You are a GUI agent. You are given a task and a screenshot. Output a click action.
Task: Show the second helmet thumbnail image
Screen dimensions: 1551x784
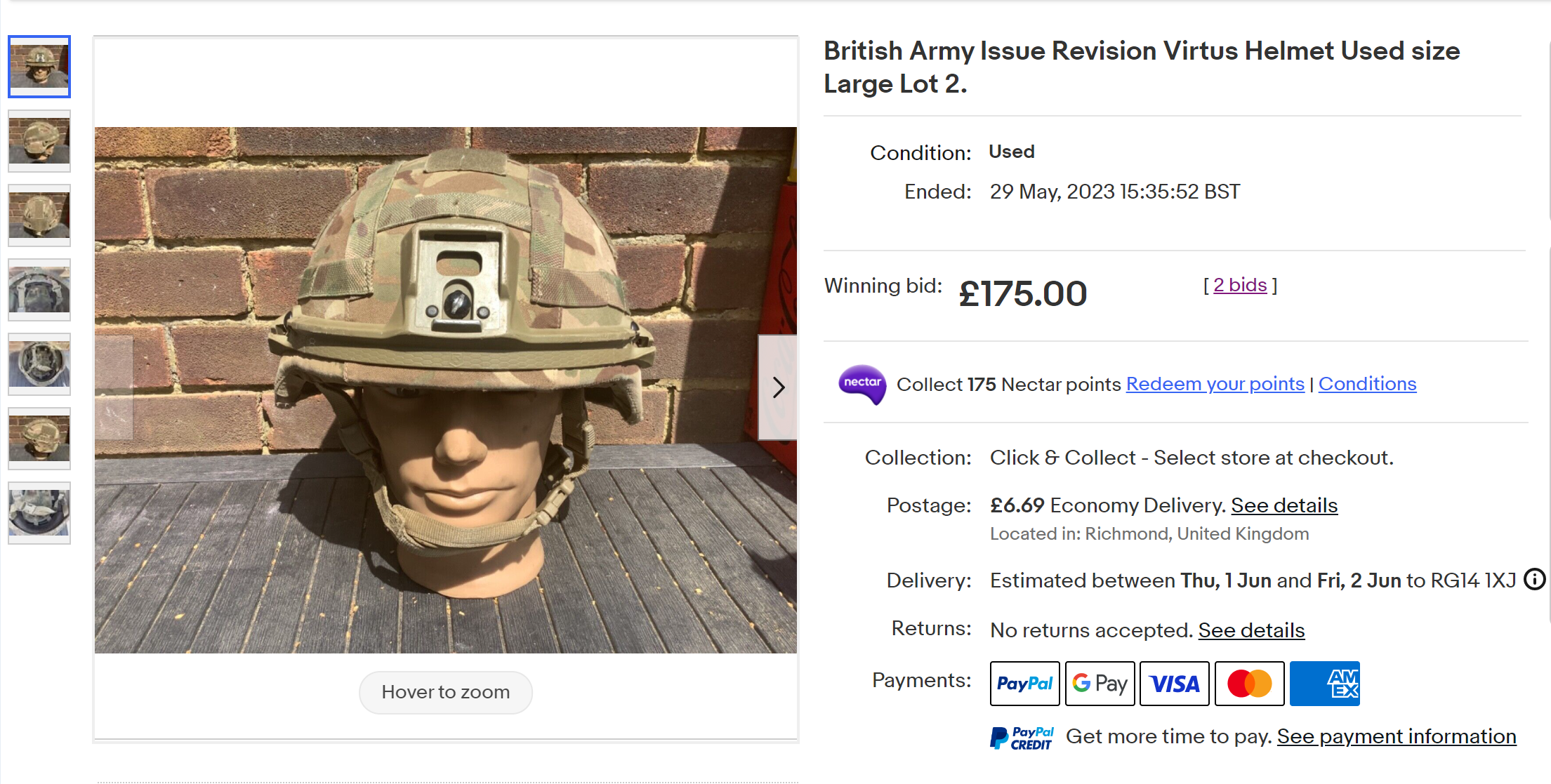39,141
